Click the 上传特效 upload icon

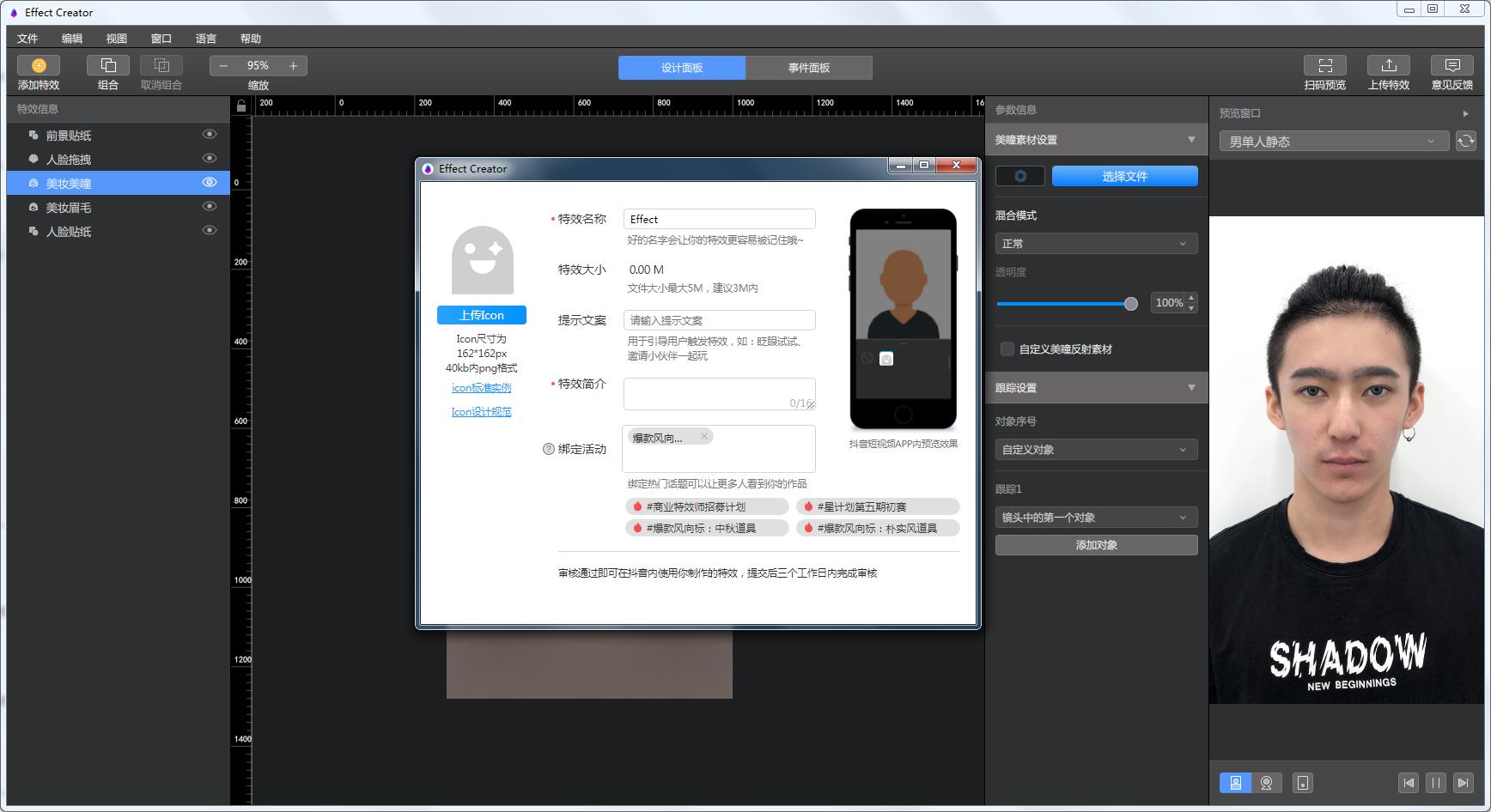(1389, 64)
